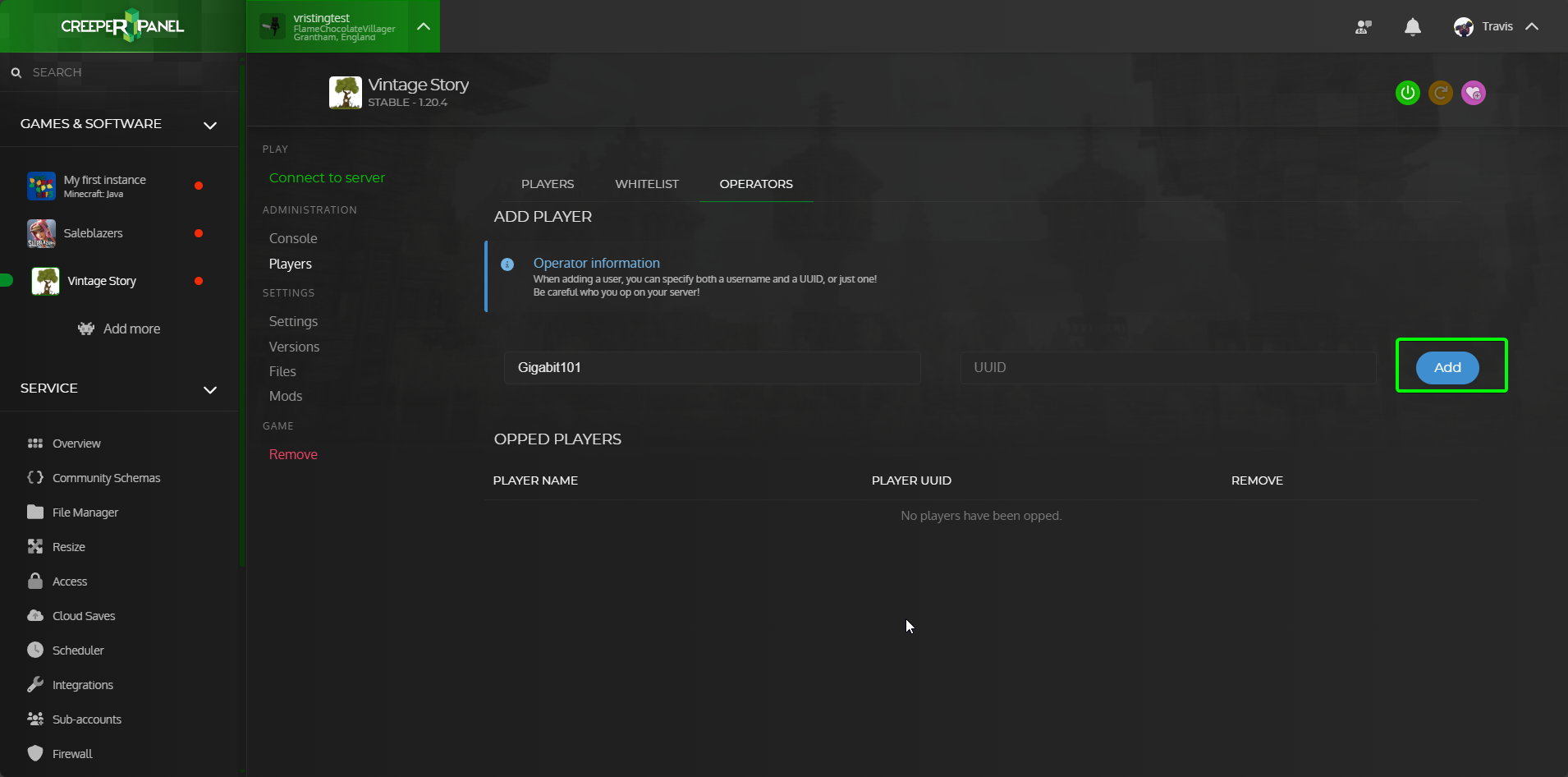Expand the vristingtest server selector chevron
The height and width of the screenshot is (777, 1568).
(x=424, y=26)
